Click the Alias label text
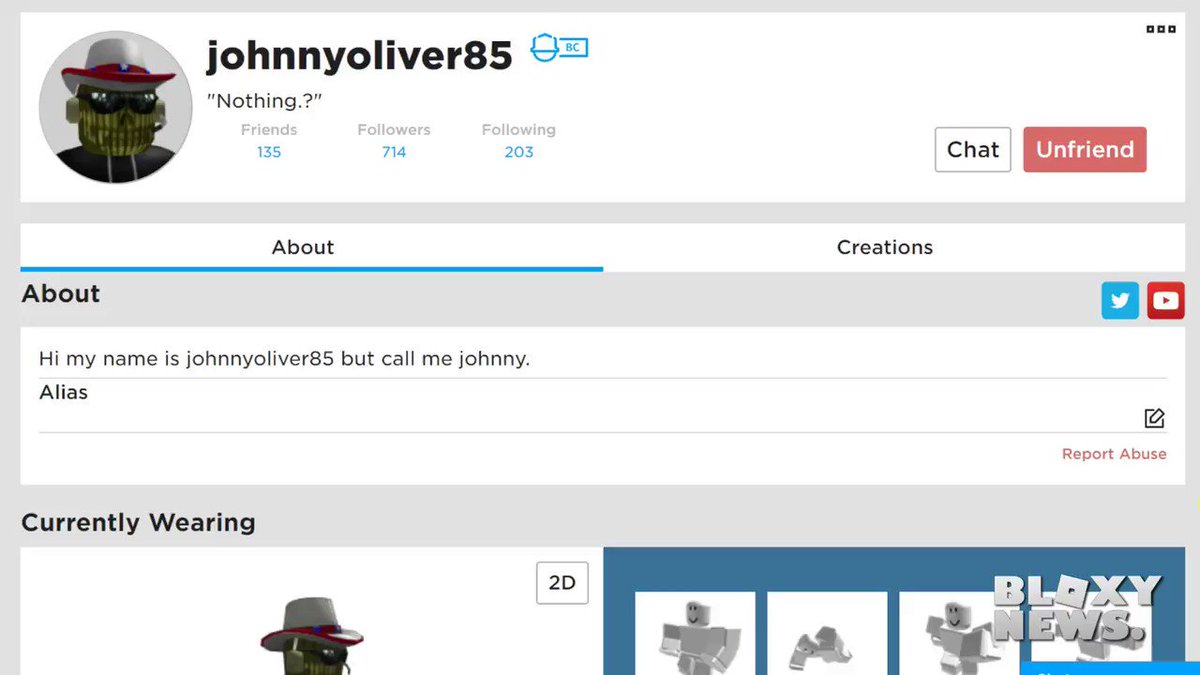Screen dimensions: 1200x675 coord(64,392)
